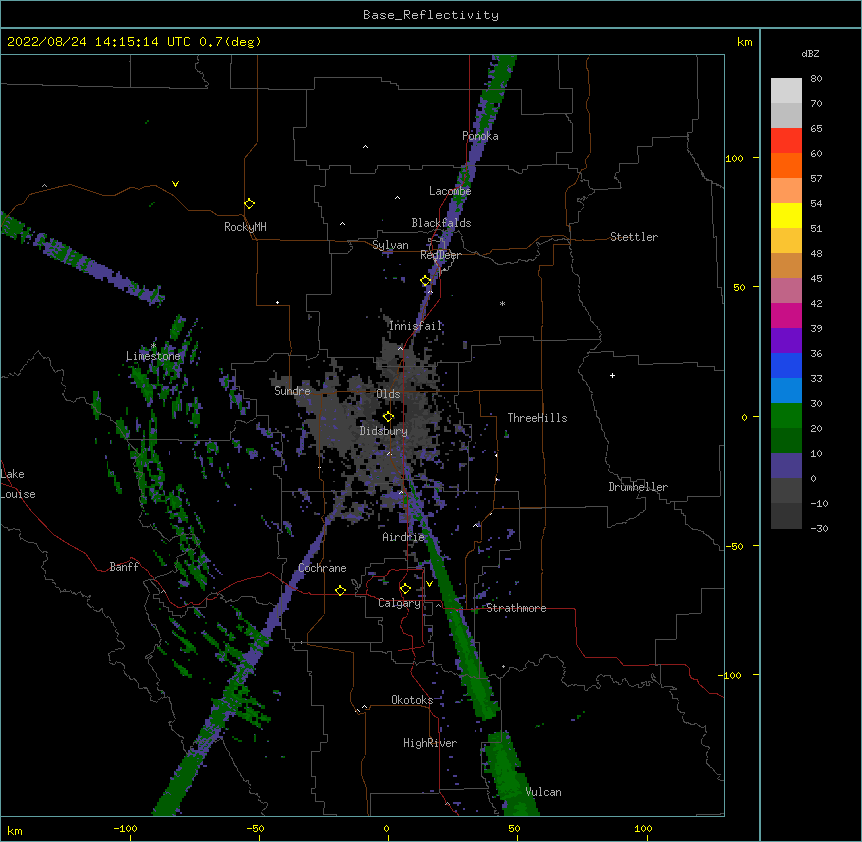Click the Stettler city label
The image size is (862, 842).
tap(634, 237)
